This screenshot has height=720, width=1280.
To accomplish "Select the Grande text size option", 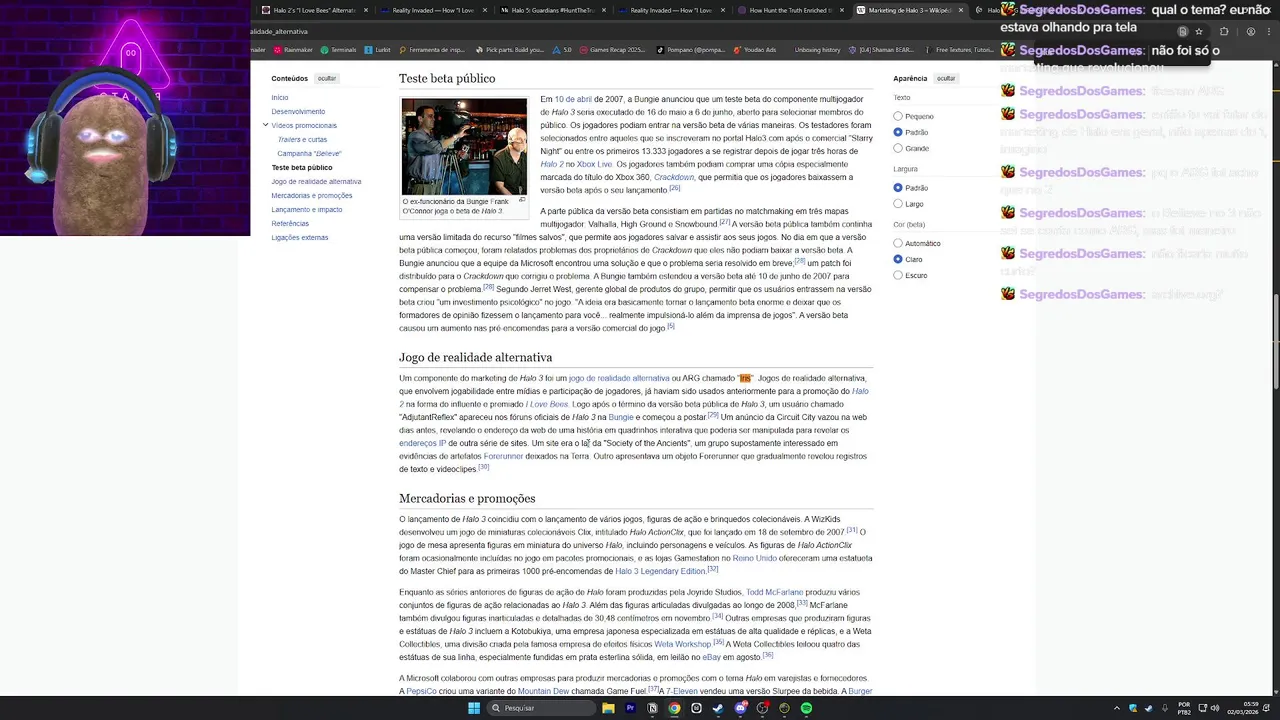I will tap(898, 148).
